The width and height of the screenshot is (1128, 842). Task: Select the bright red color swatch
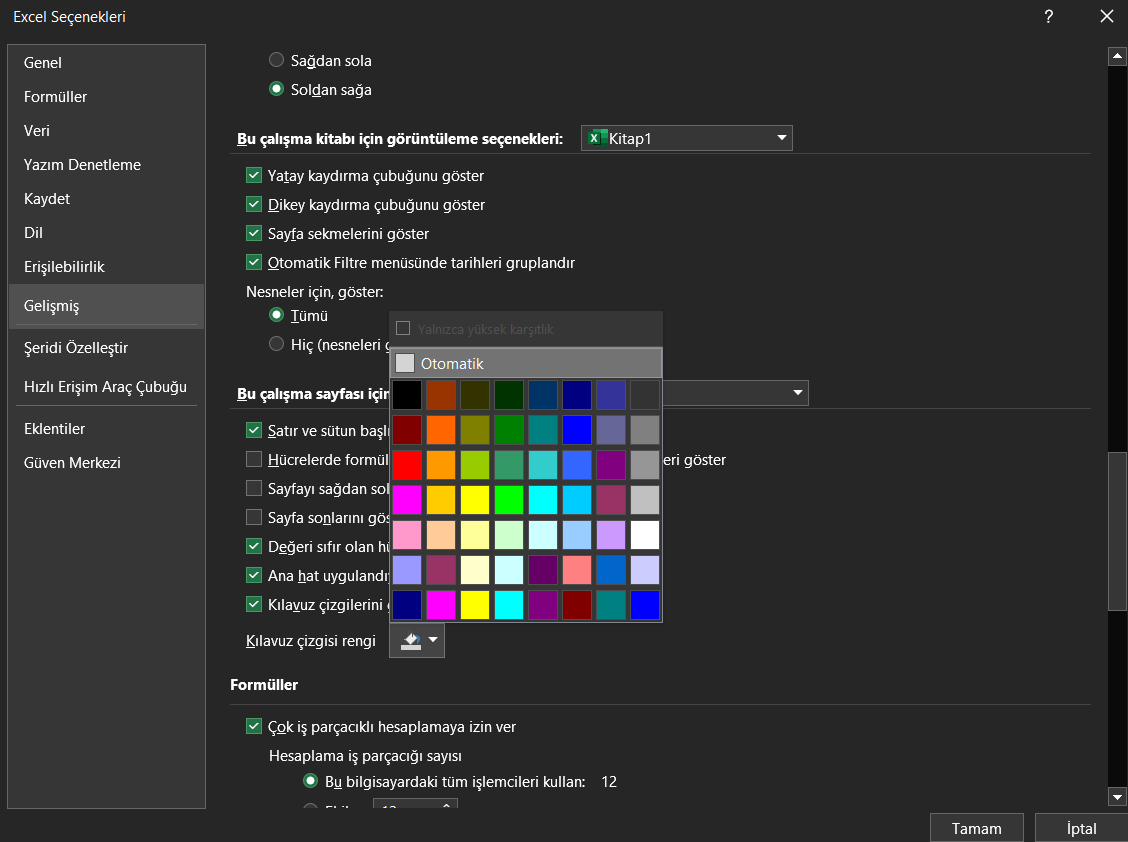point(407,464)
